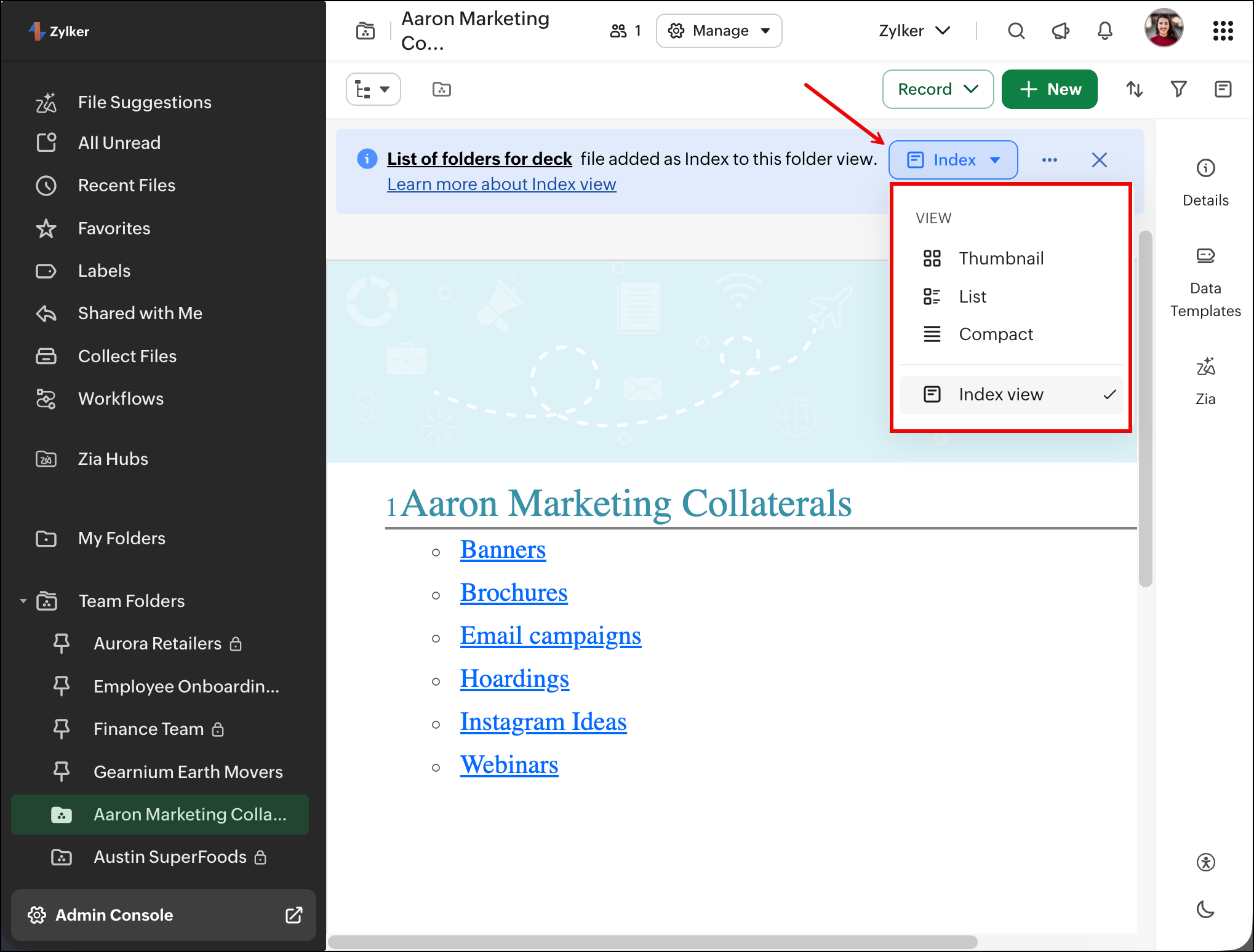Viewport: 1254px width, 952px height.
Task: Click the vertical scrollbar of document
Action: point(1144,409)
